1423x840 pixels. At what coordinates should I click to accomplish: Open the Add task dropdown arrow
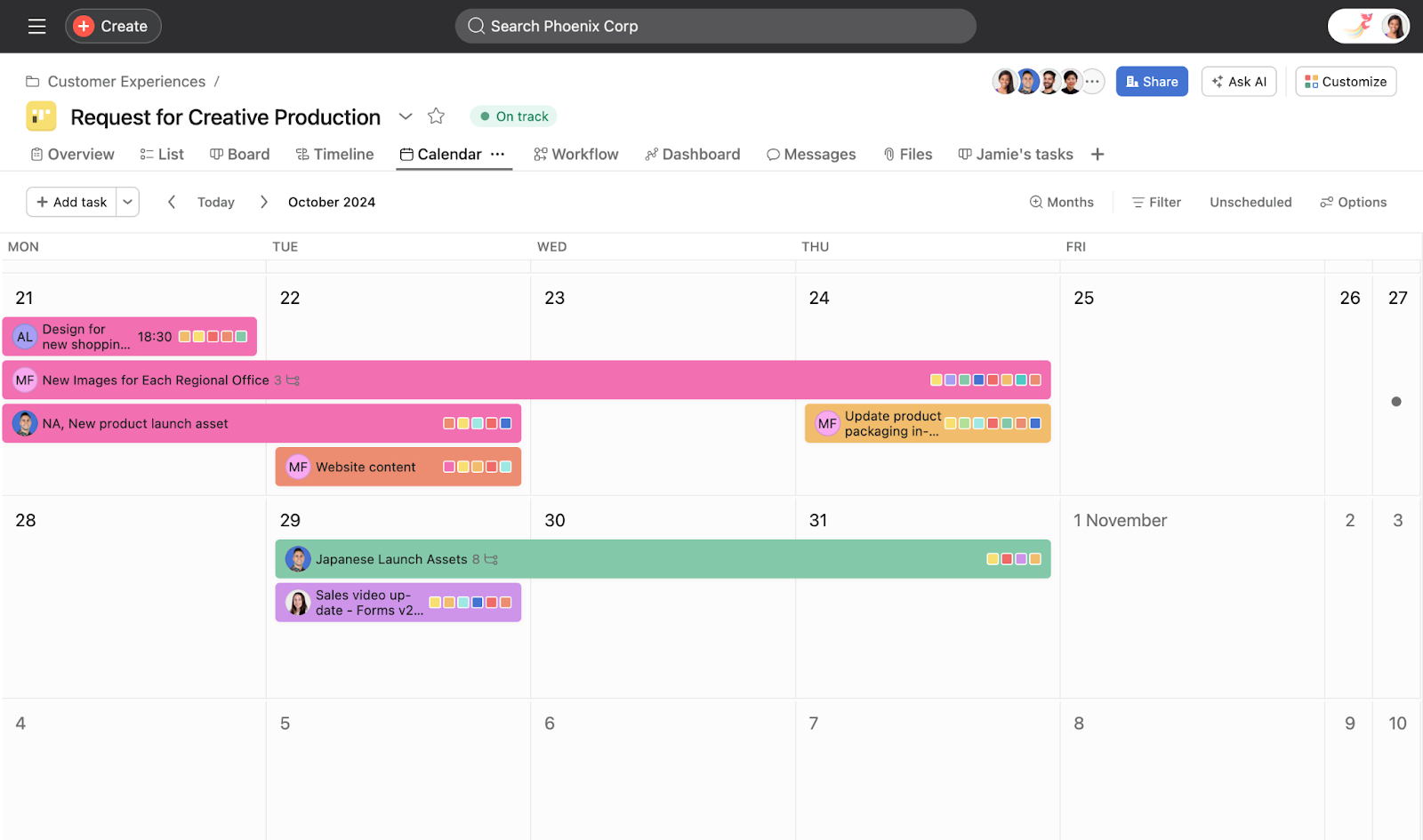pos(127,202)
